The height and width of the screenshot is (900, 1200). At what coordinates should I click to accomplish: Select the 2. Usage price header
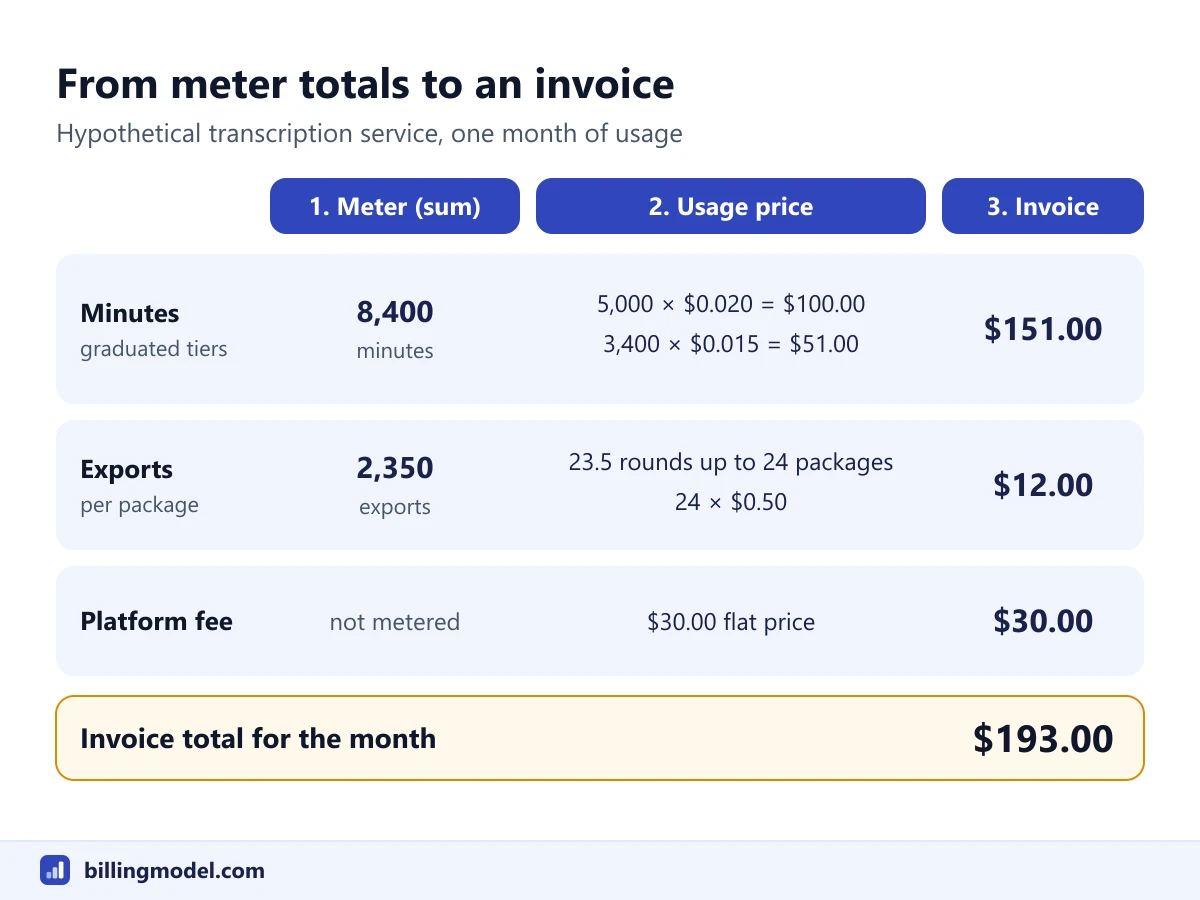pyautogui.click(x=731, y=206)
